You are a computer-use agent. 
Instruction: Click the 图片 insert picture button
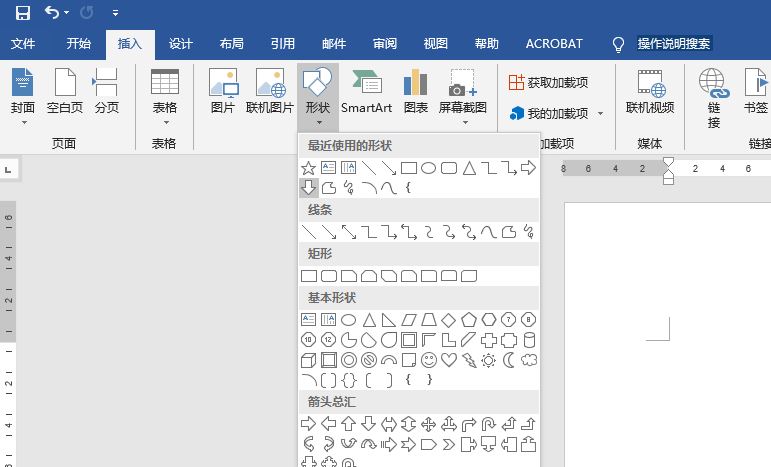click(223, 91)
